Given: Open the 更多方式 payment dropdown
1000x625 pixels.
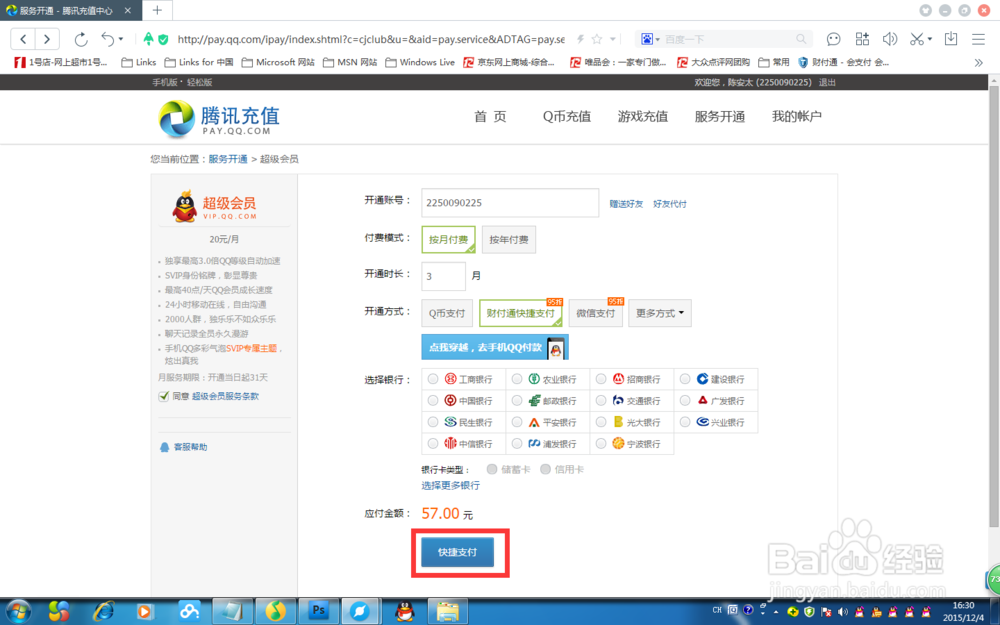Looking at the screenshot, I should pyautogui.click(x=658, y=312).
